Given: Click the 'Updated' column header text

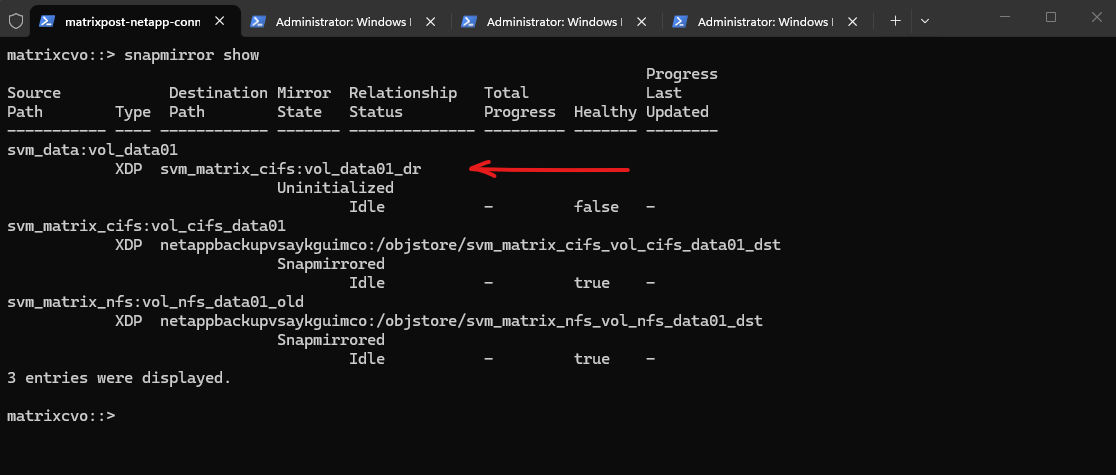Looking at the screenshot, I should coord(677,112).
